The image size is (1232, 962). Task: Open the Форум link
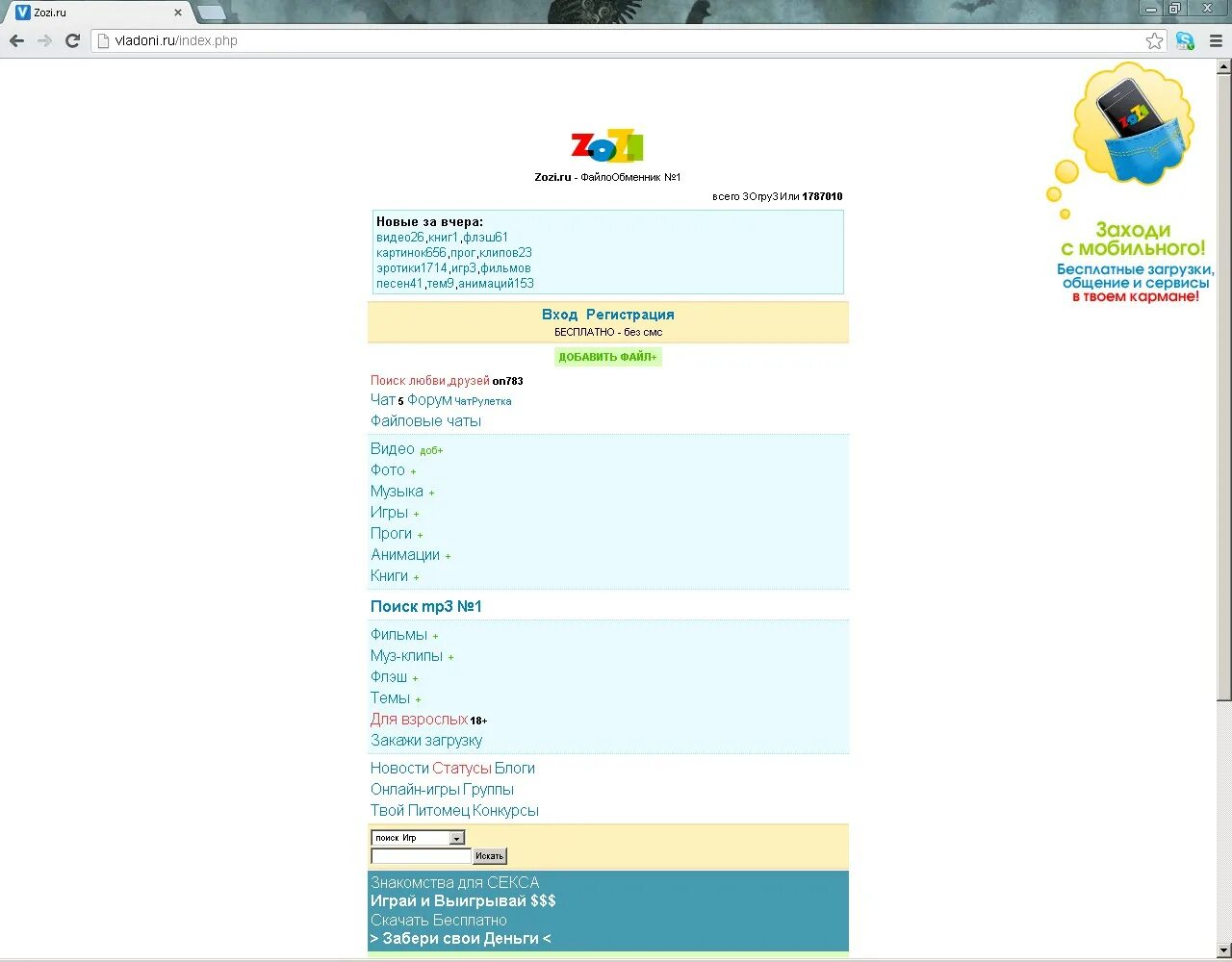(x=429, y=399)
